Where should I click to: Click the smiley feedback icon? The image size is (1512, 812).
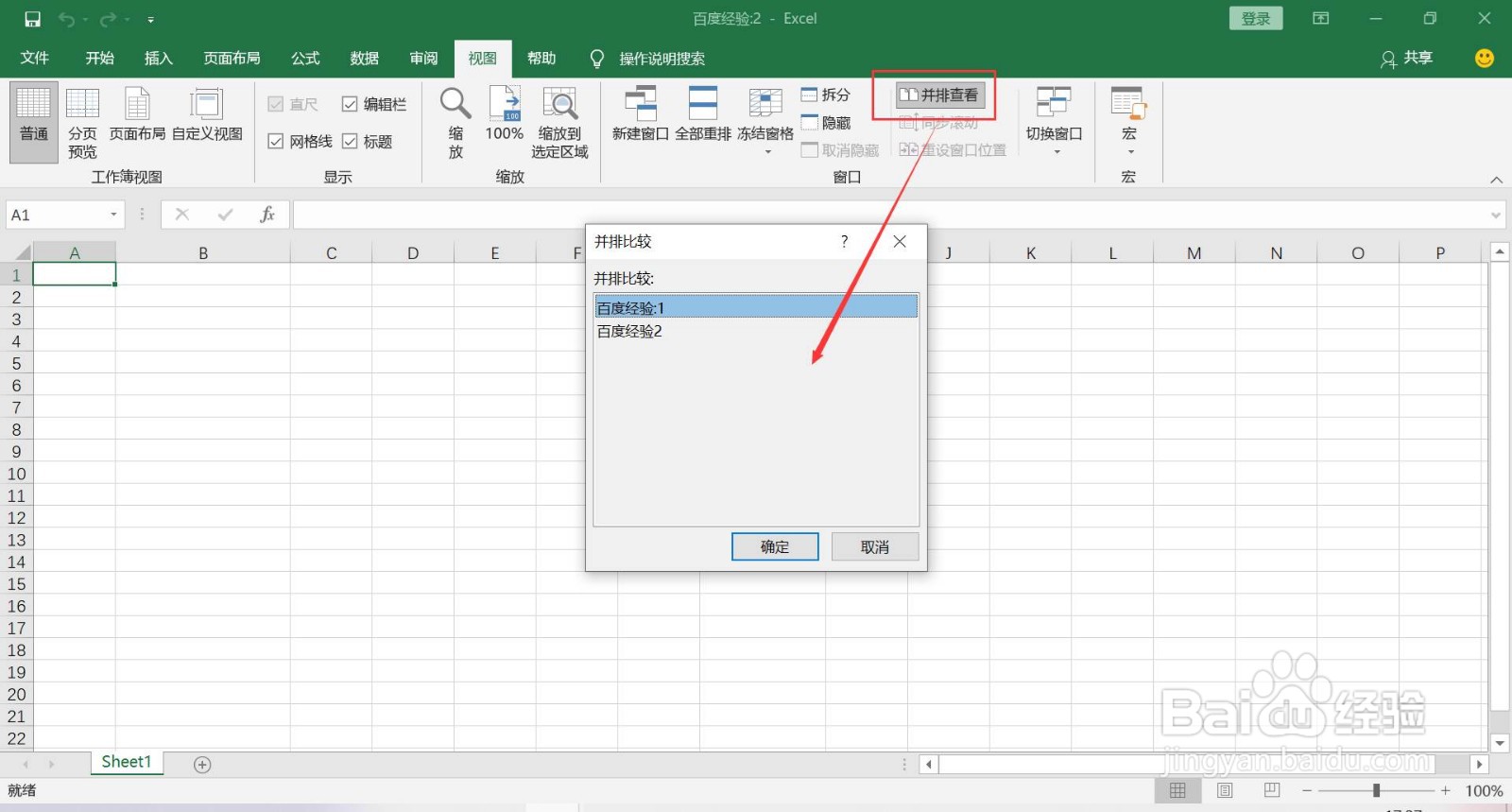coord(1485,59)
